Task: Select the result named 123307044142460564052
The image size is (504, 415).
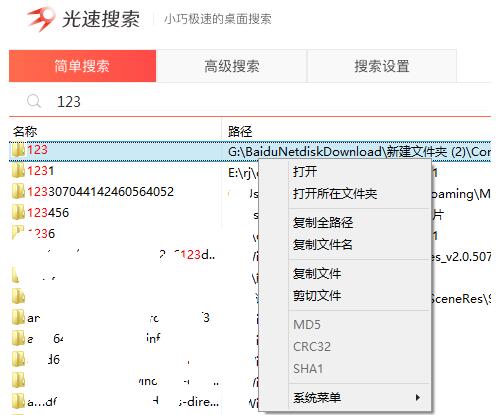Action: pos(100,192)
